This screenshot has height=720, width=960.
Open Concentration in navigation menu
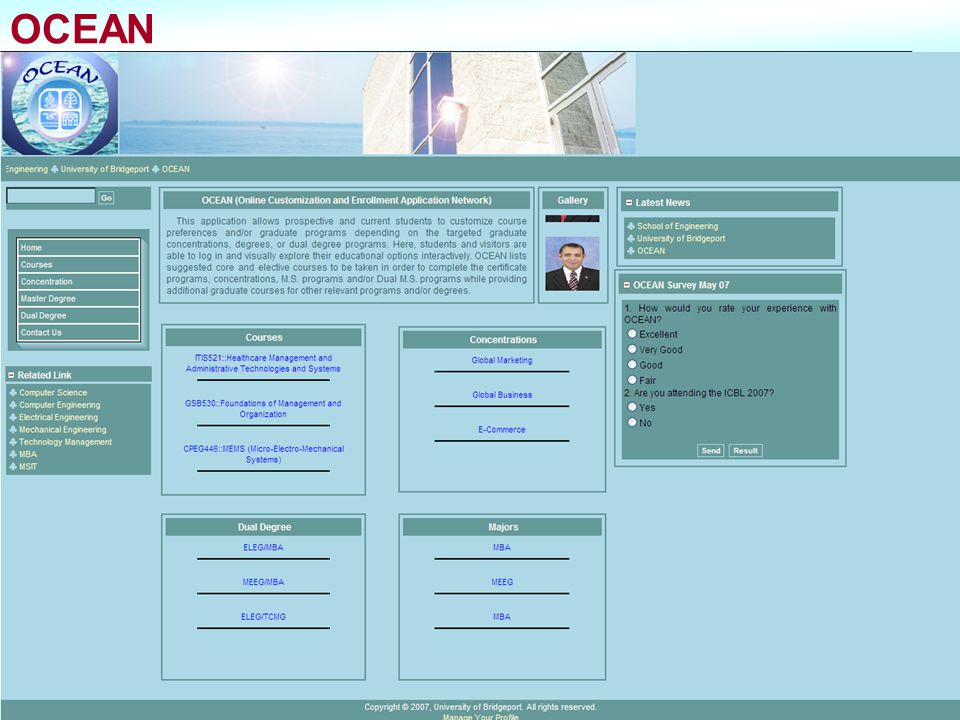click(x=78, y=282)
